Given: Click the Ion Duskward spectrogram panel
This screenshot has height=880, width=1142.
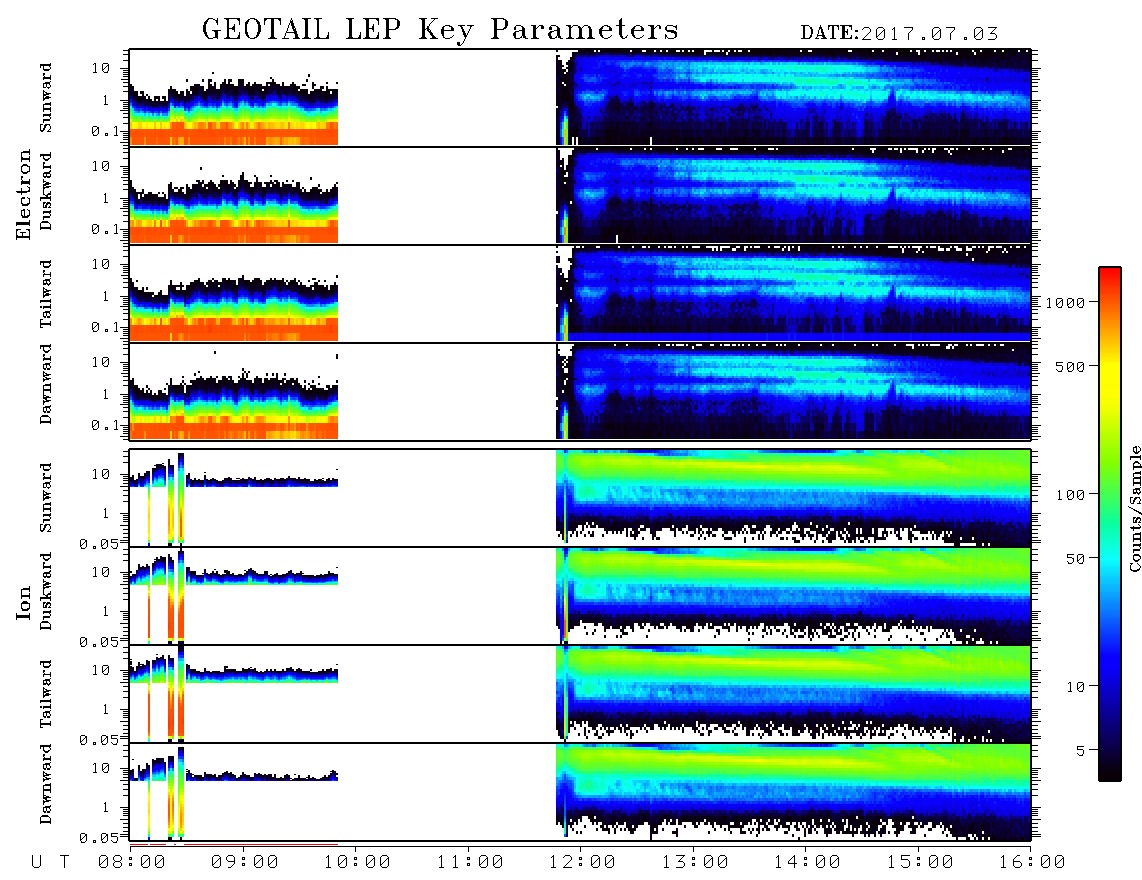Looking at the screenshot, I should coord(580,595).
